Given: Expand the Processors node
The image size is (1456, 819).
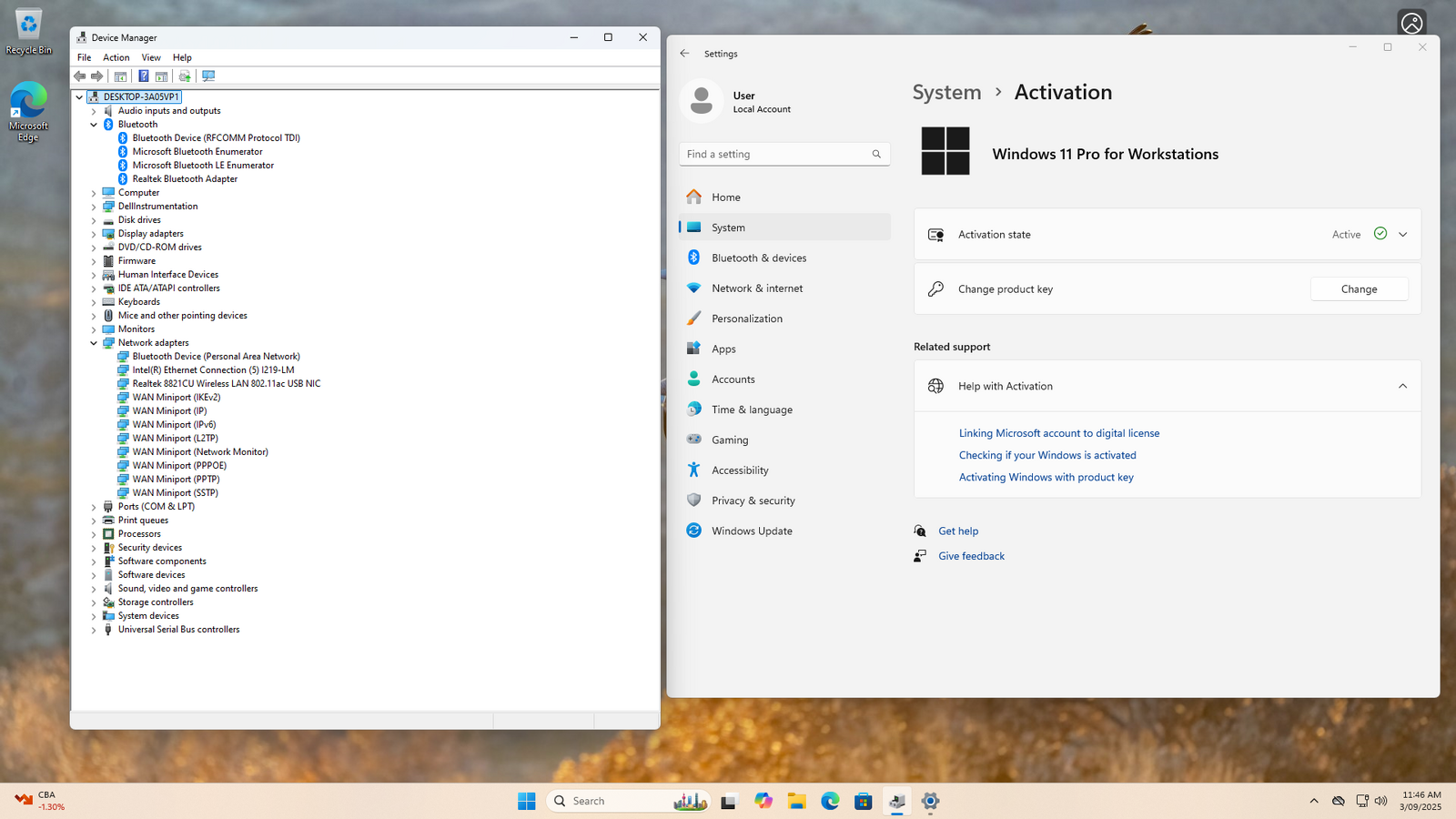Looking at the screenshot, I should 94,534.
